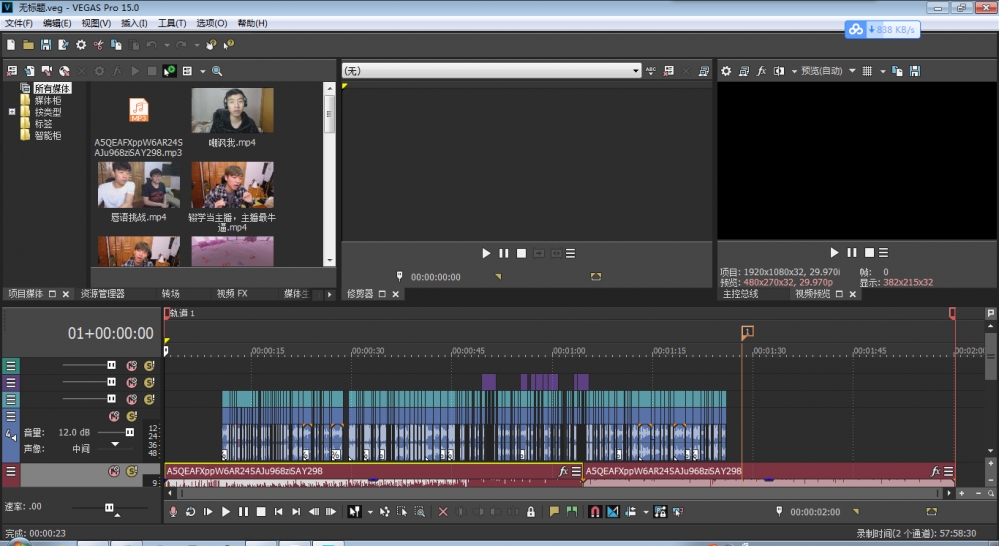
Task: Toggle the overlay grid icon in the preview
Action: click(868, 71)
